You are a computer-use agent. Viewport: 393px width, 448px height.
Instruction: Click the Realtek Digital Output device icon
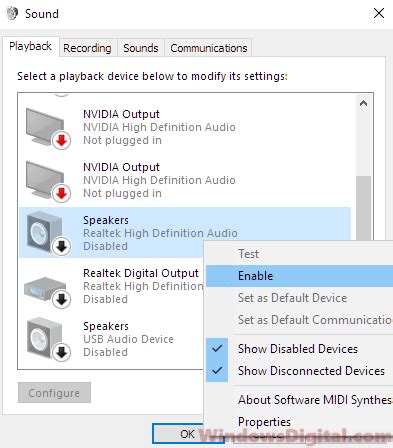(47, 292)
